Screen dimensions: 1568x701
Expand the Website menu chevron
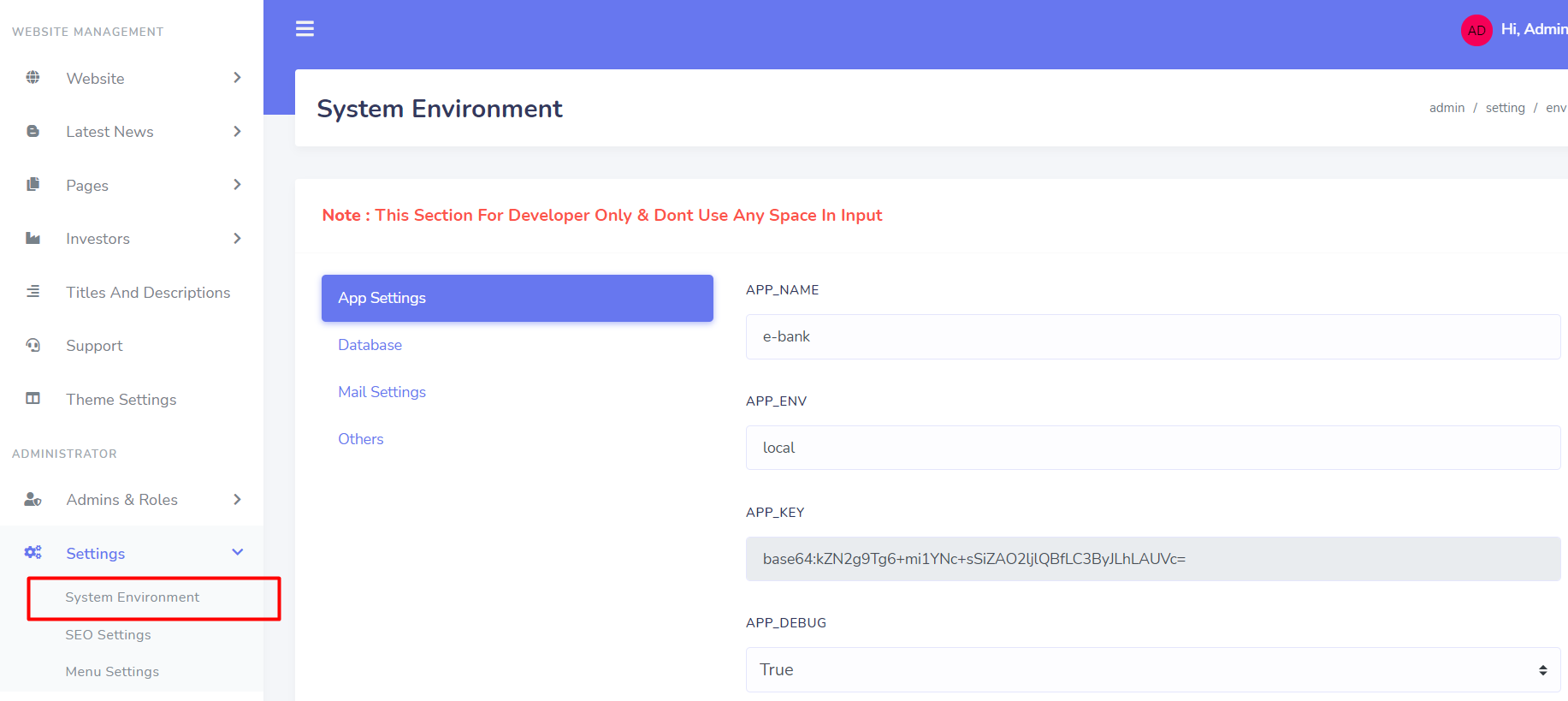(x=237, y=78)
